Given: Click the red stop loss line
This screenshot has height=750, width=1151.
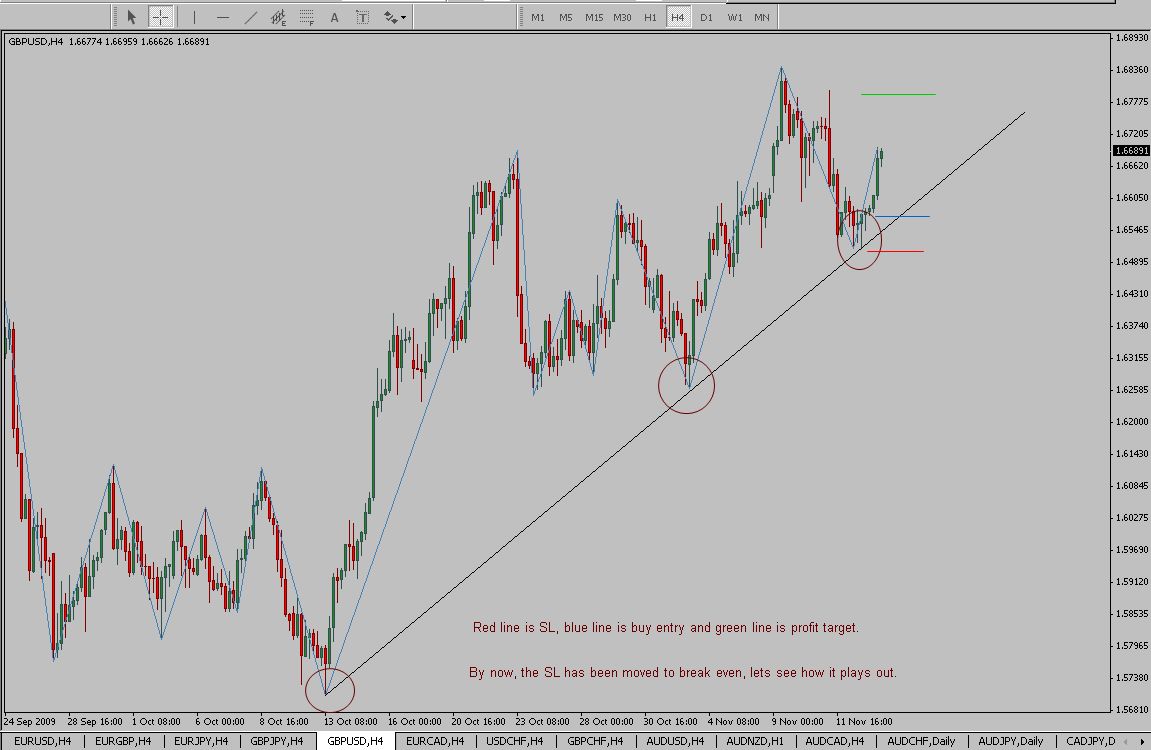Looking at the screenshot, I should click(x=900, y=251).
